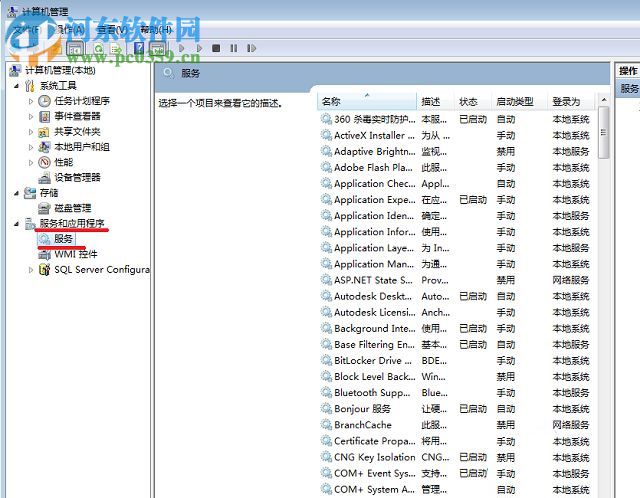The height and width of the screenshot is (498, 640).
Task: Select the ActiveX Installer service row
Action: [456, 136]
